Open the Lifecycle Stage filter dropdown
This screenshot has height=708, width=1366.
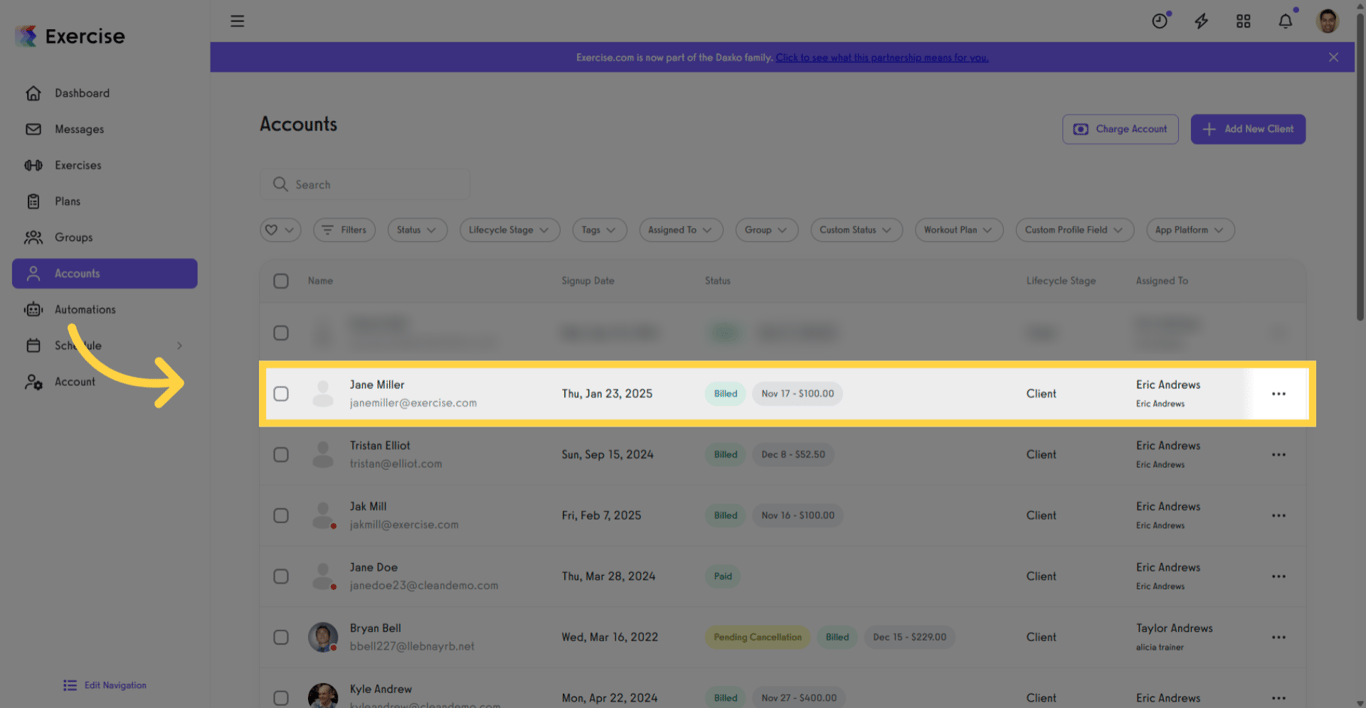coord(509,229)
